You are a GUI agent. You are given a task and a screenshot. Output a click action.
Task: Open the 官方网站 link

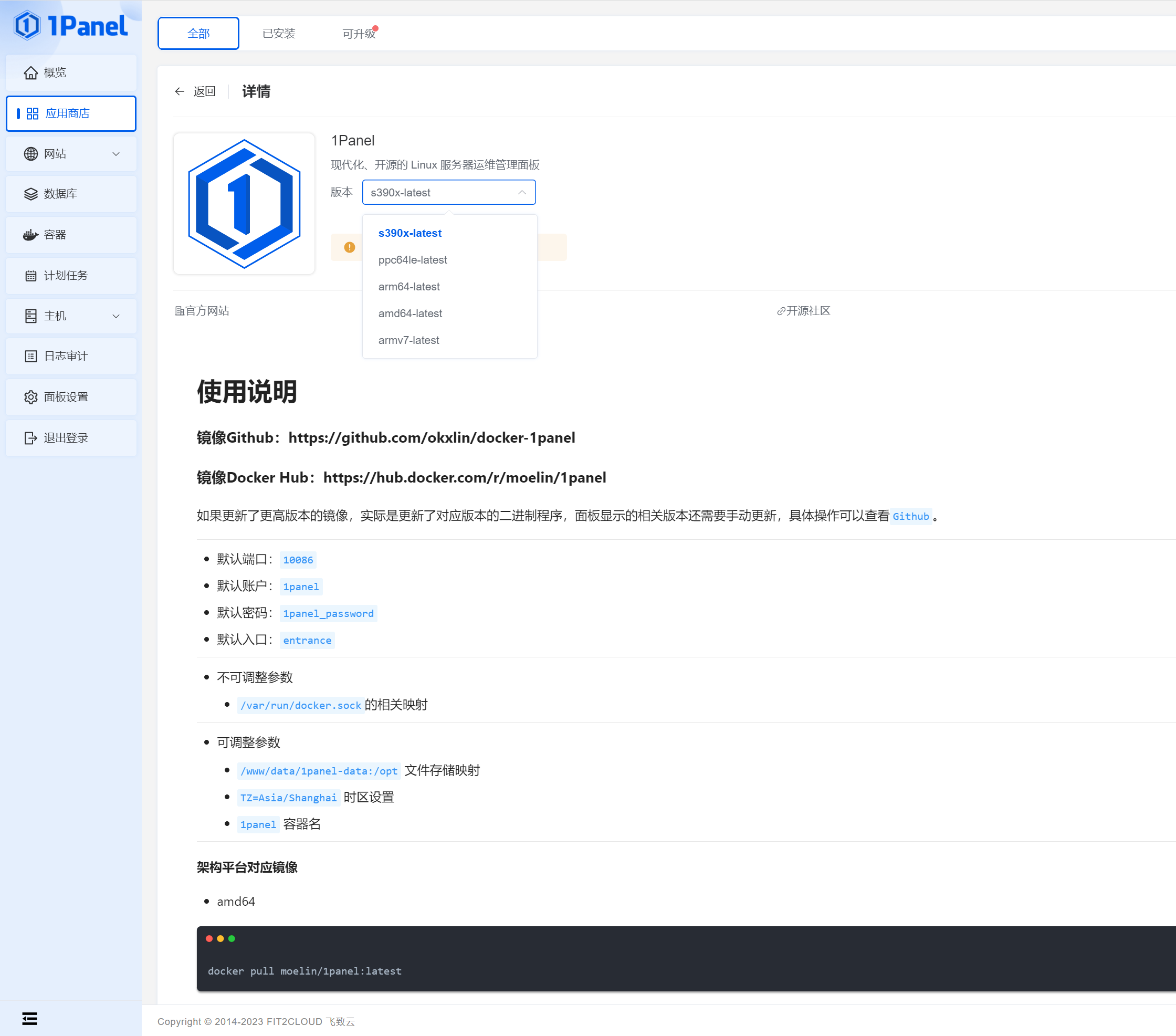[x=202, y=311]
